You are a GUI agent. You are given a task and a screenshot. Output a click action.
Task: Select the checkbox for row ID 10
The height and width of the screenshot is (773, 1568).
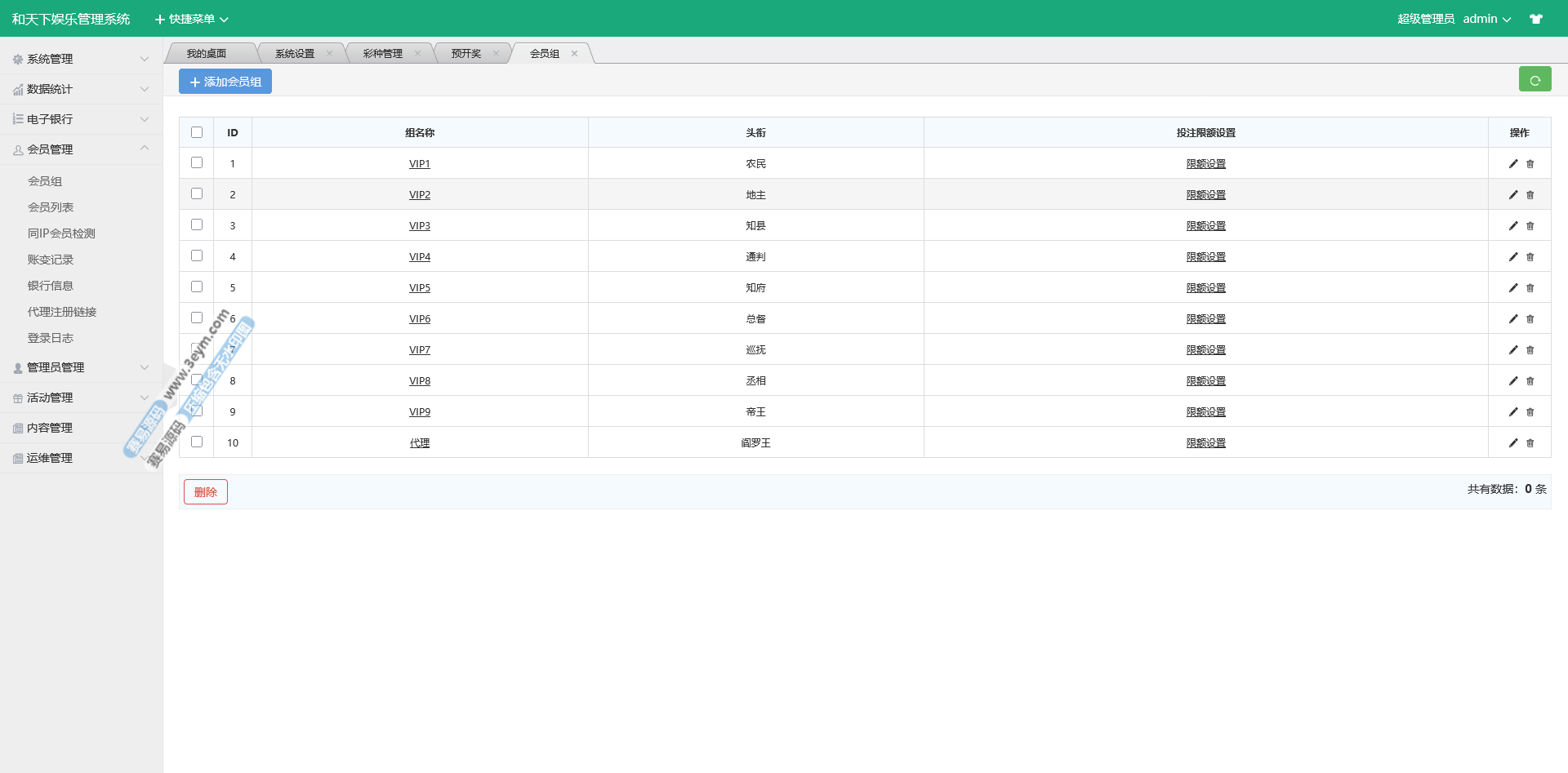coord(197,442)
